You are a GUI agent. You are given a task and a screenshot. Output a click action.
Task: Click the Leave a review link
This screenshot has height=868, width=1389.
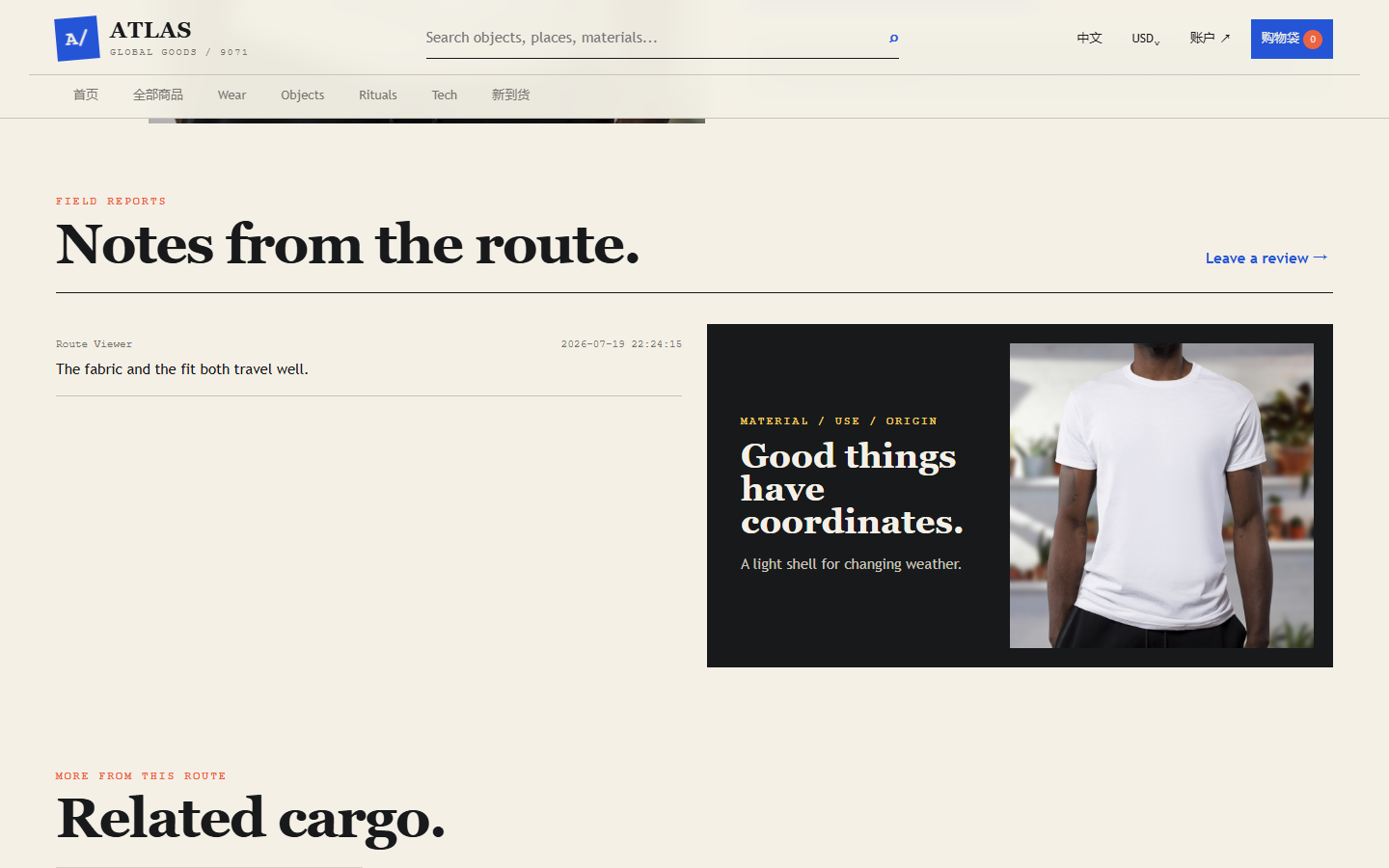coord(1266,258)
